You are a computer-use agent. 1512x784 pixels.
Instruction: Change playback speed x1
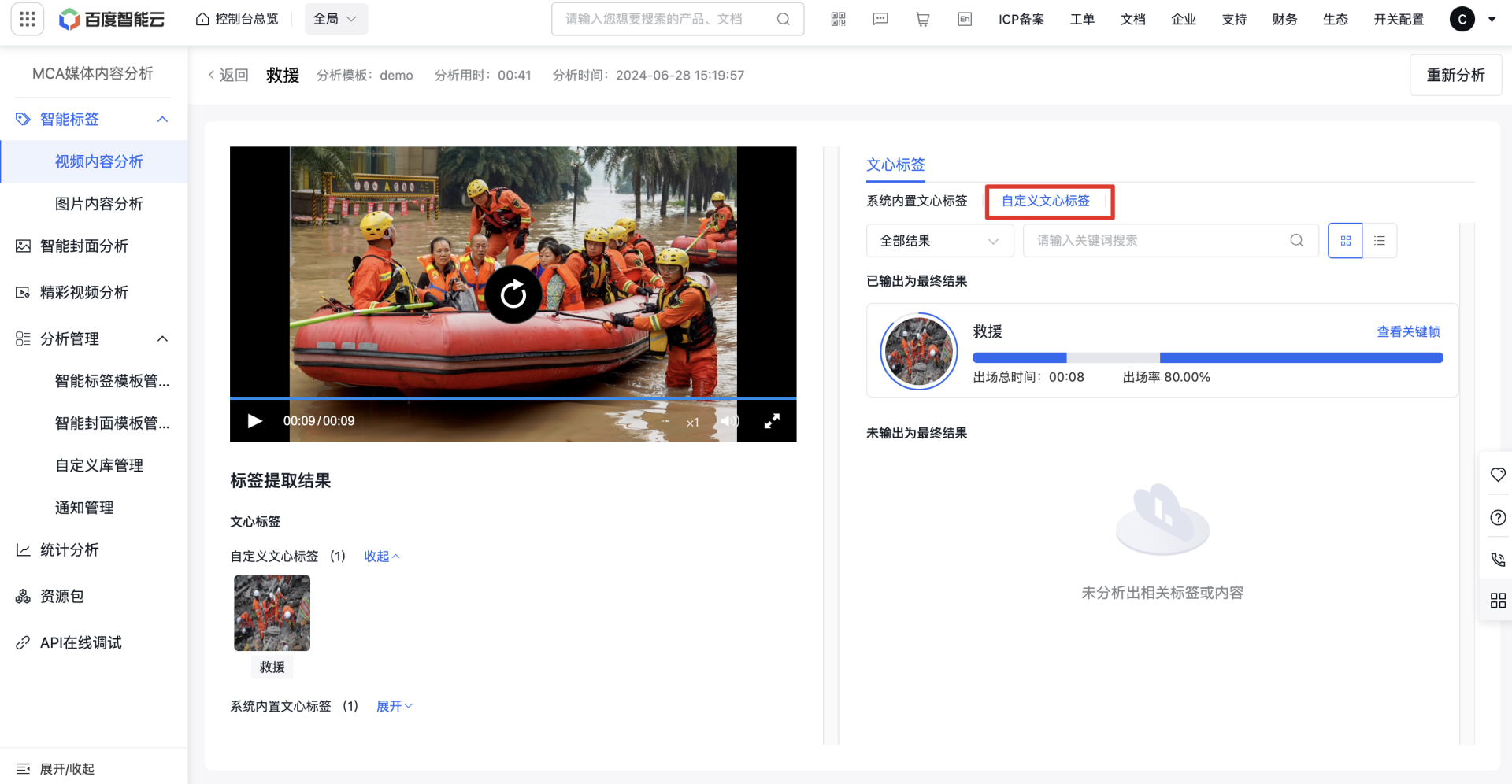(x=692, y=423)
